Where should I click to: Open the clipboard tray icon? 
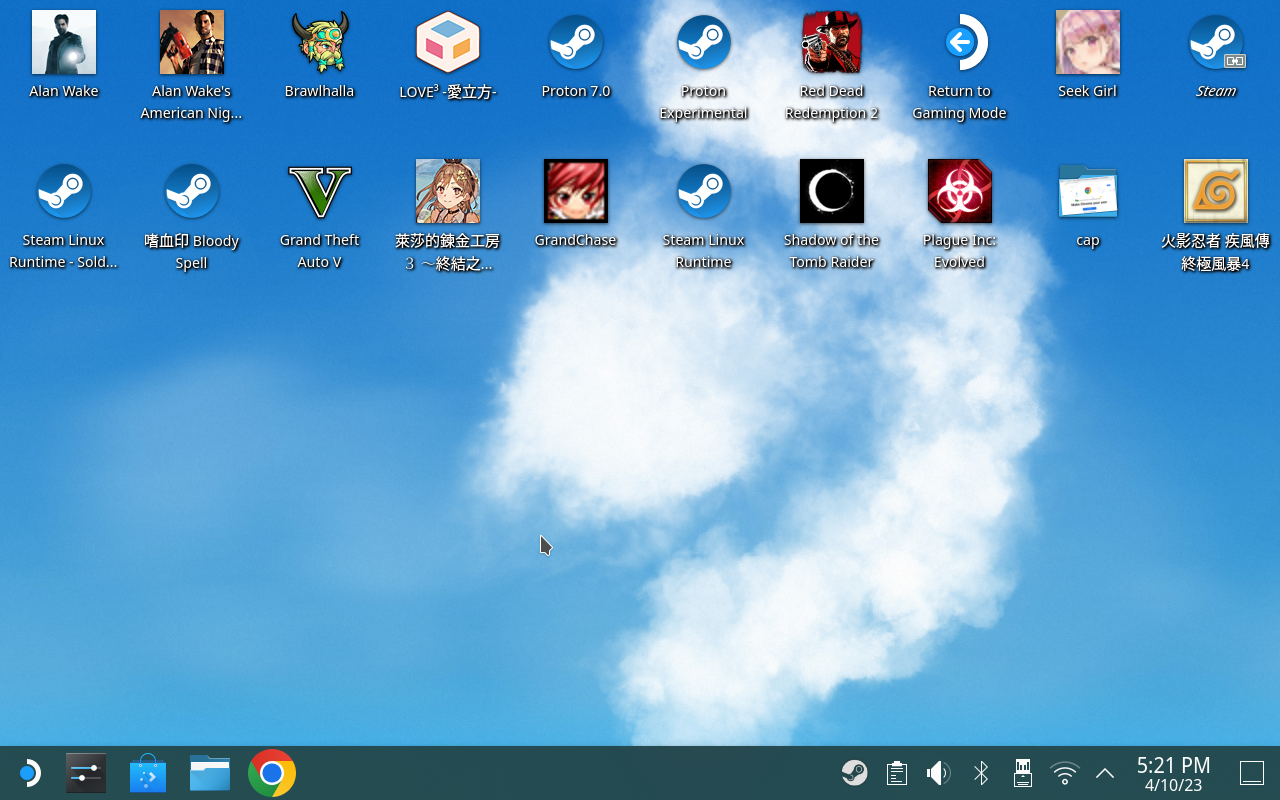(x=897, y=773)
